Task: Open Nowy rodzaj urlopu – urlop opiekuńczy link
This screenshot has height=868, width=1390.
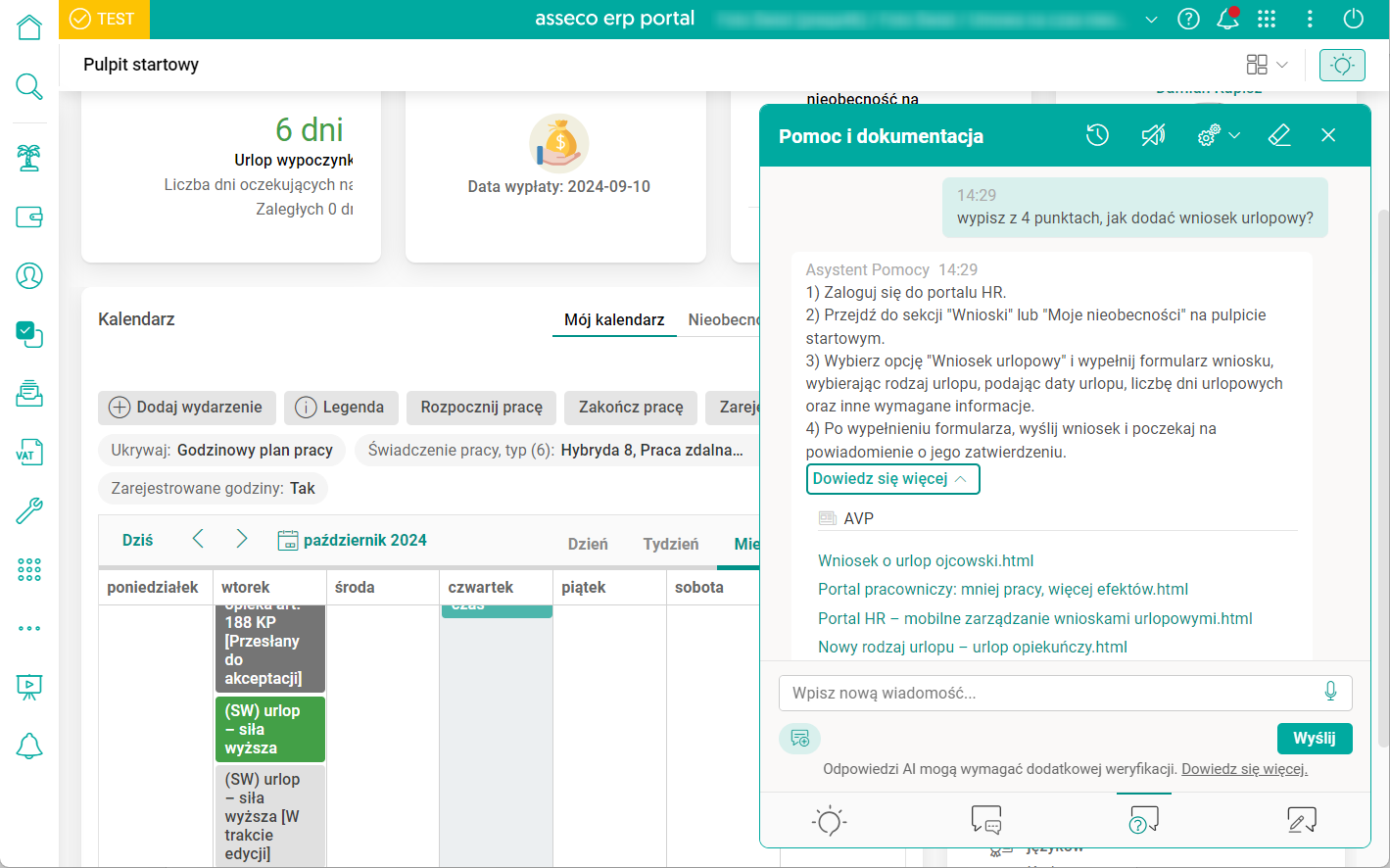Action: (973, 647)
